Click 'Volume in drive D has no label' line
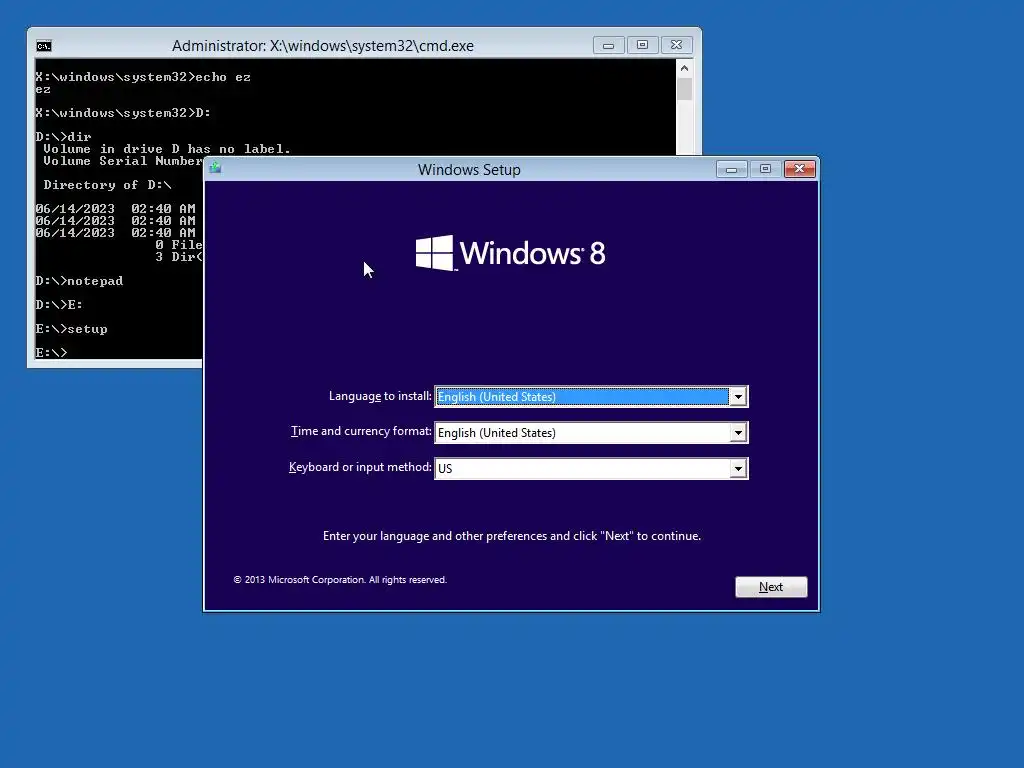 coord(167,149)
